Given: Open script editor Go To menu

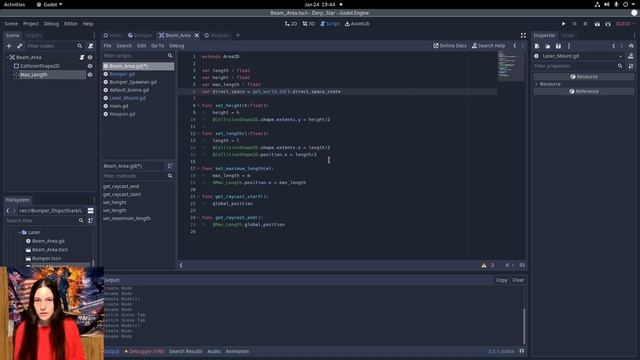Looking at the screenshot, I should (158, 46).
